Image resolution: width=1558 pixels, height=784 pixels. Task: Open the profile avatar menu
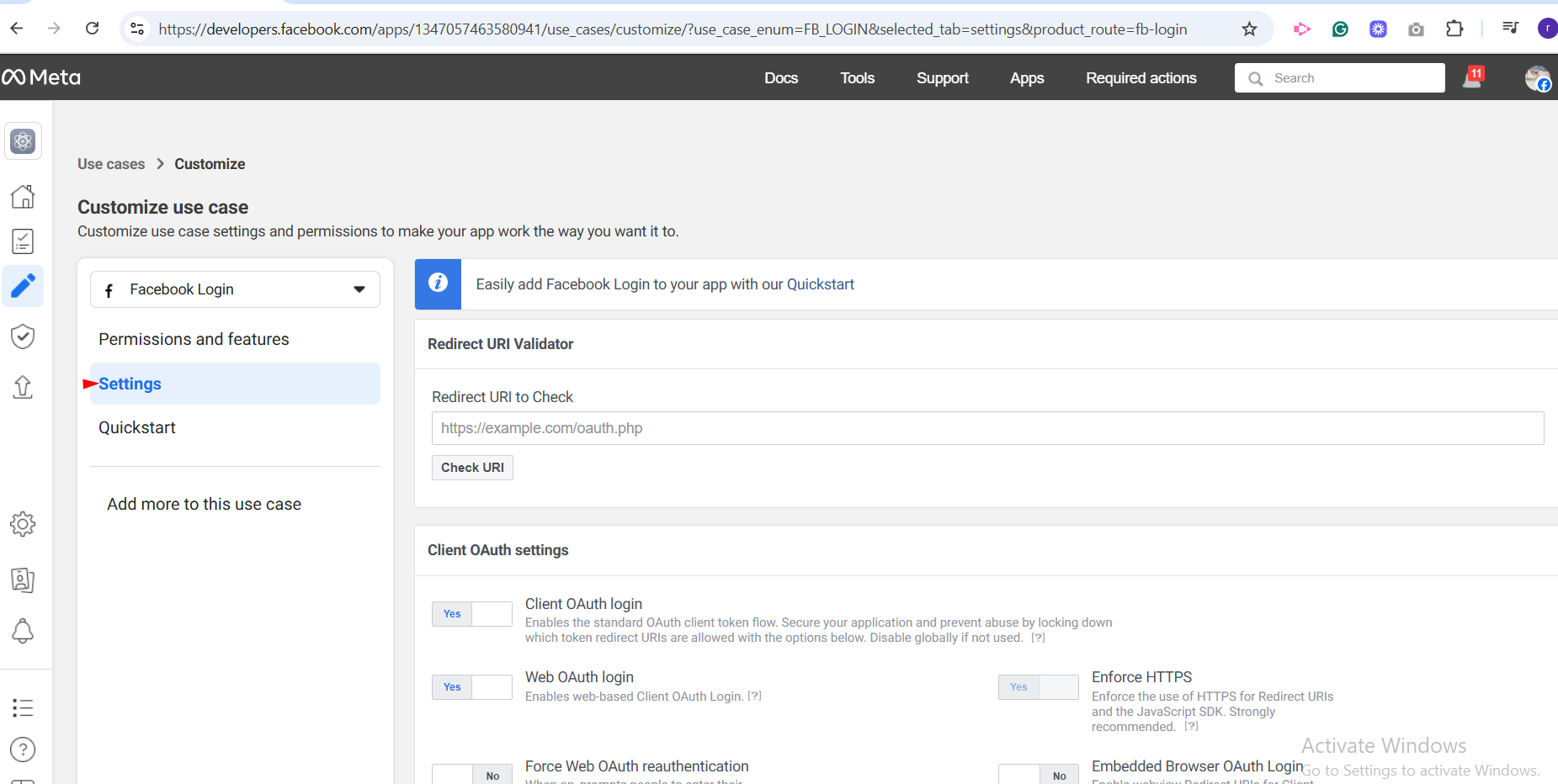point(1537,78)
